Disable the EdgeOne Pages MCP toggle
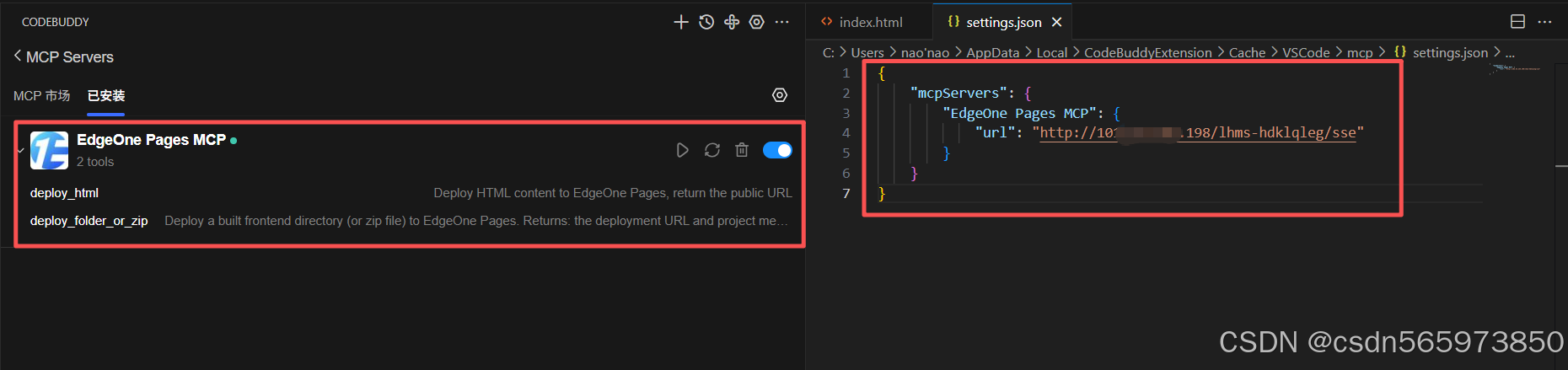This screenshot has width=1568, height=370. pyautogui.click(x=777, y=150)
